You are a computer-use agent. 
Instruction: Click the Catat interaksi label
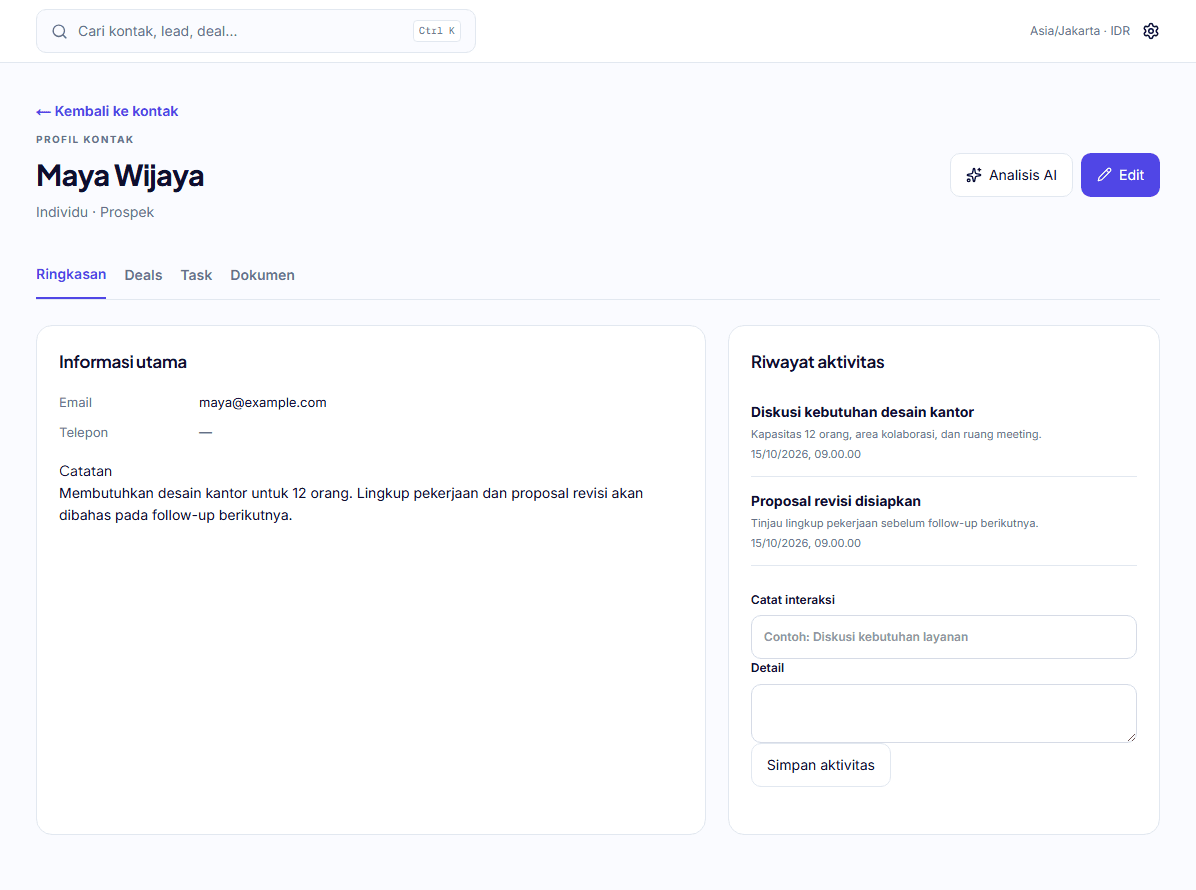pyautogui.click(x=793, y=599)
